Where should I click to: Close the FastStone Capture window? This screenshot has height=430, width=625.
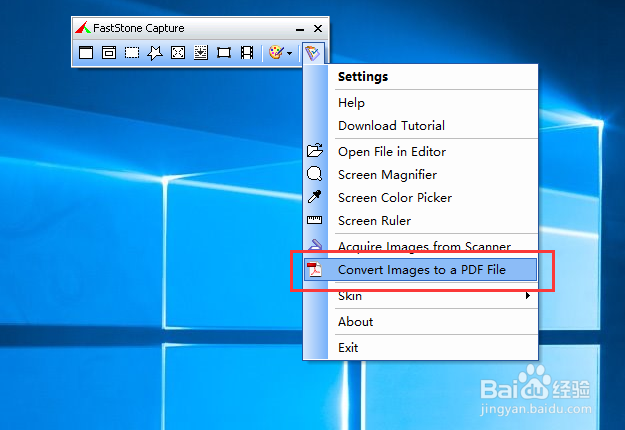tap(318, 29)
